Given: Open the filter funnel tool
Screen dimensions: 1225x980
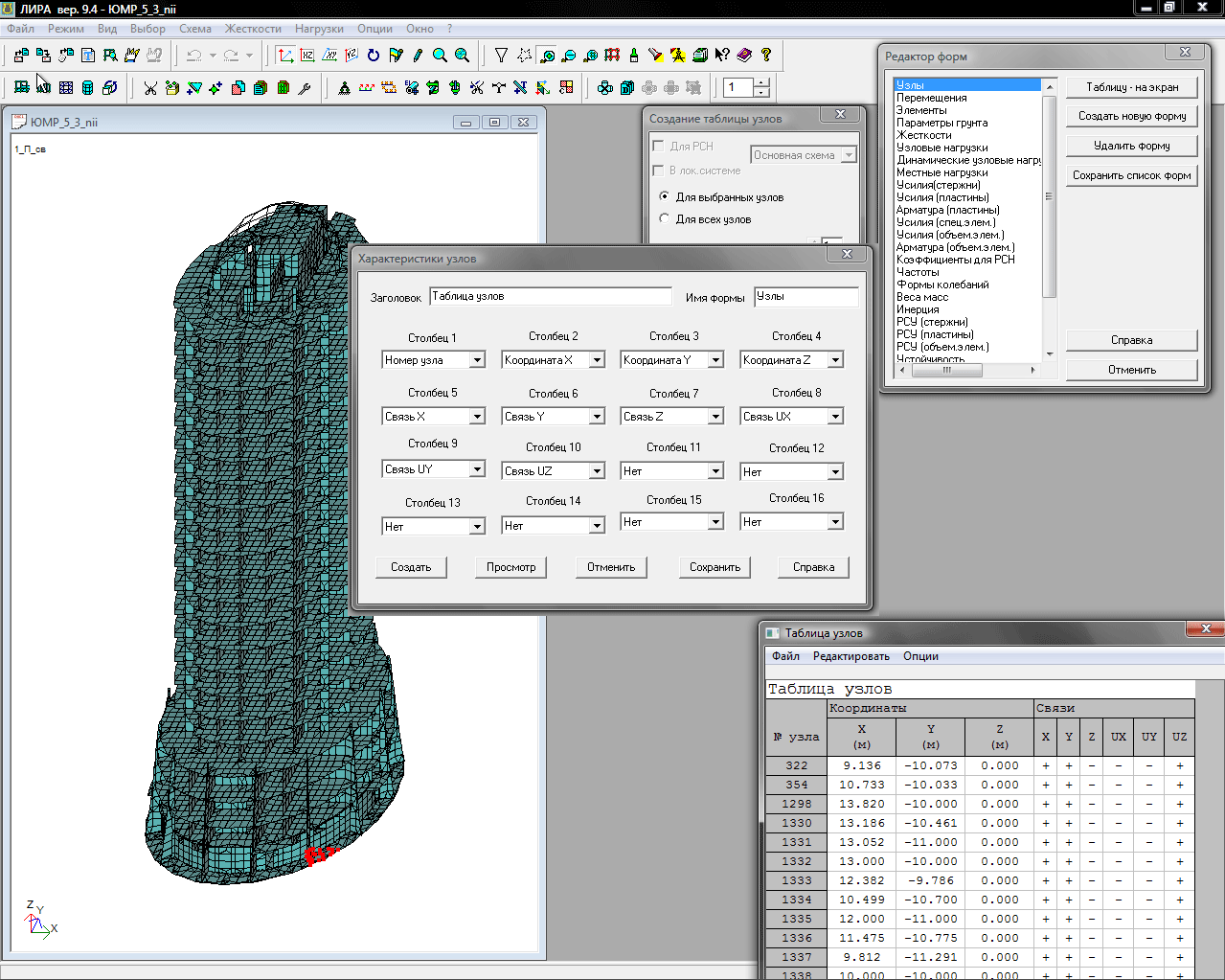Looking at the screenshot, I should (501, 56).
